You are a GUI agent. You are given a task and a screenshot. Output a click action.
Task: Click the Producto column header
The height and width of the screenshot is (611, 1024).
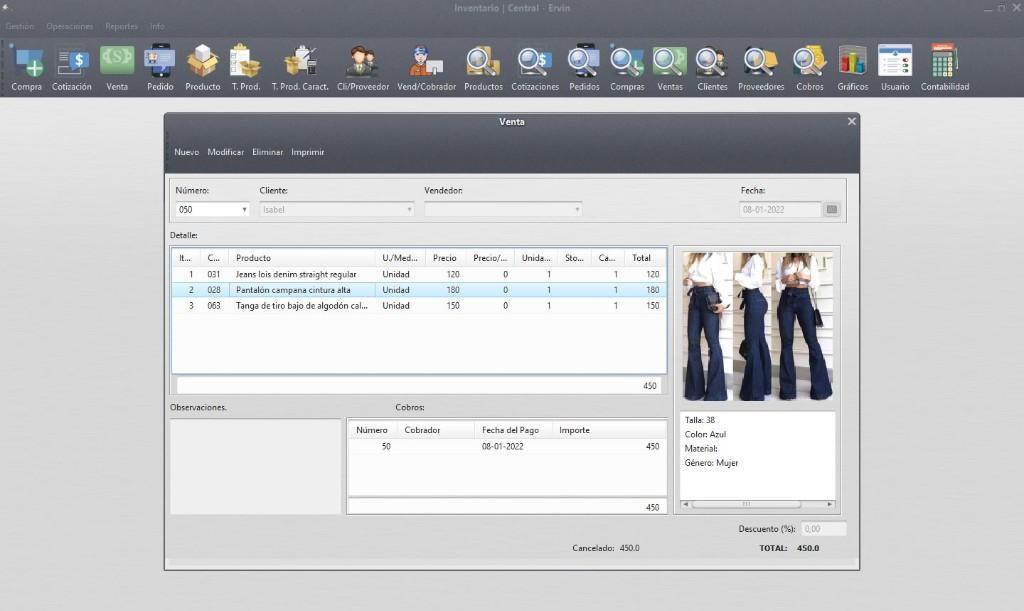coord(302,258)
